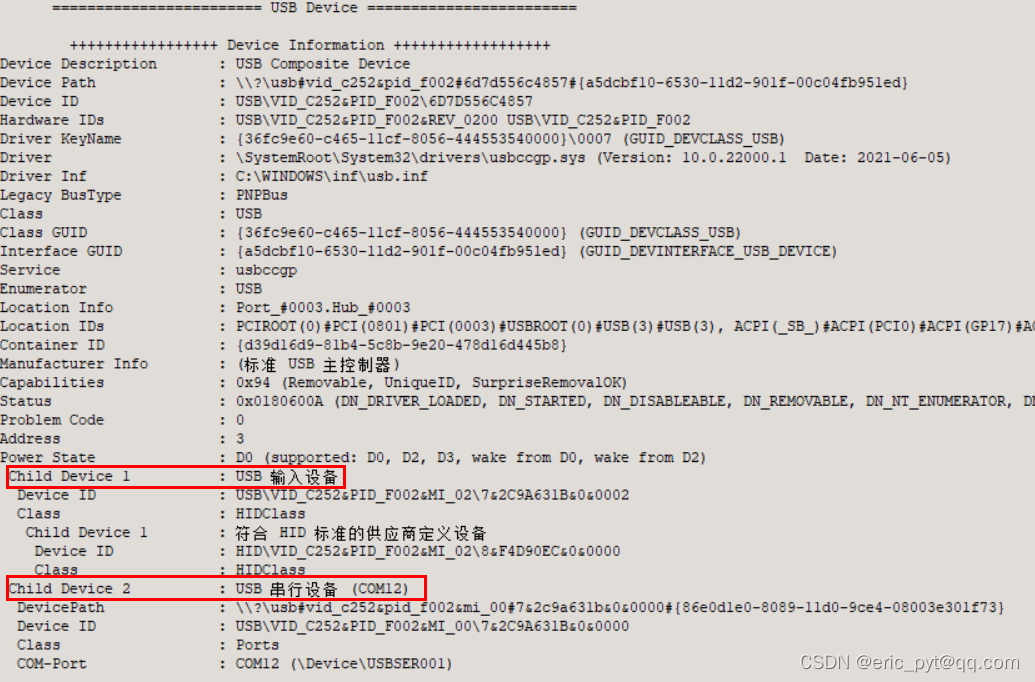Click the Hardware IDs row
The height and width of the screenshot is (682, 1035).
[x=345, y=120]
